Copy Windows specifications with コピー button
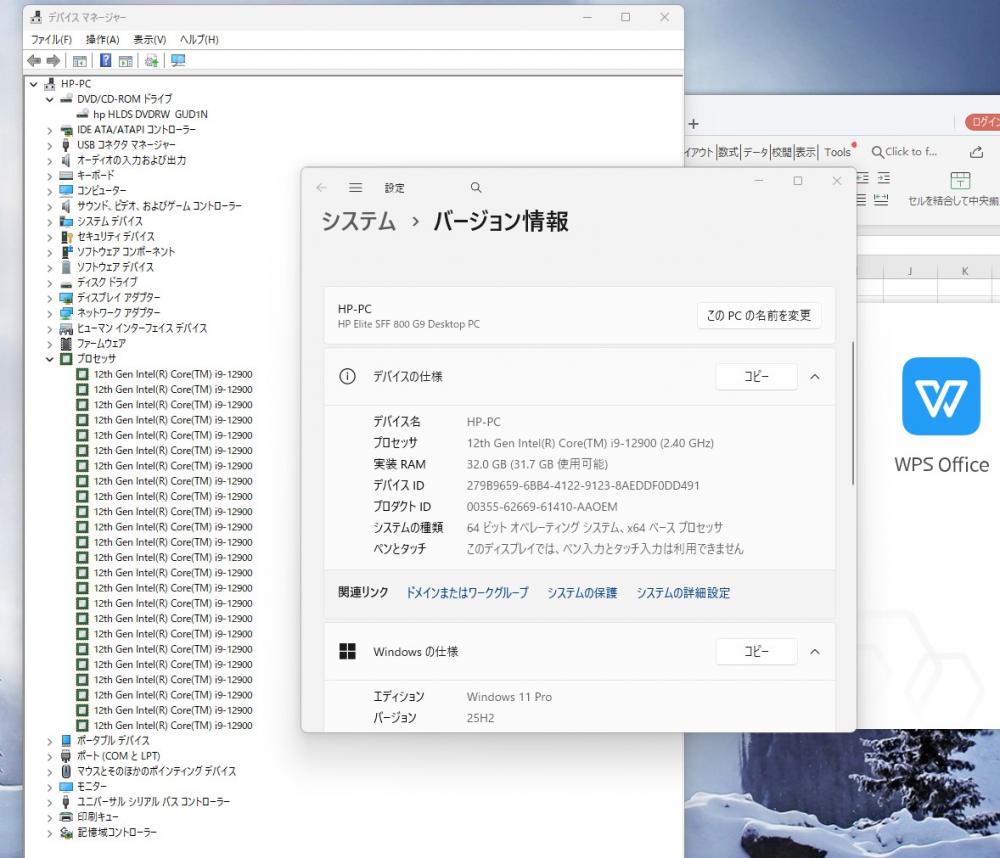Viewport: 1000px width, 858px height. click(756, 651)
